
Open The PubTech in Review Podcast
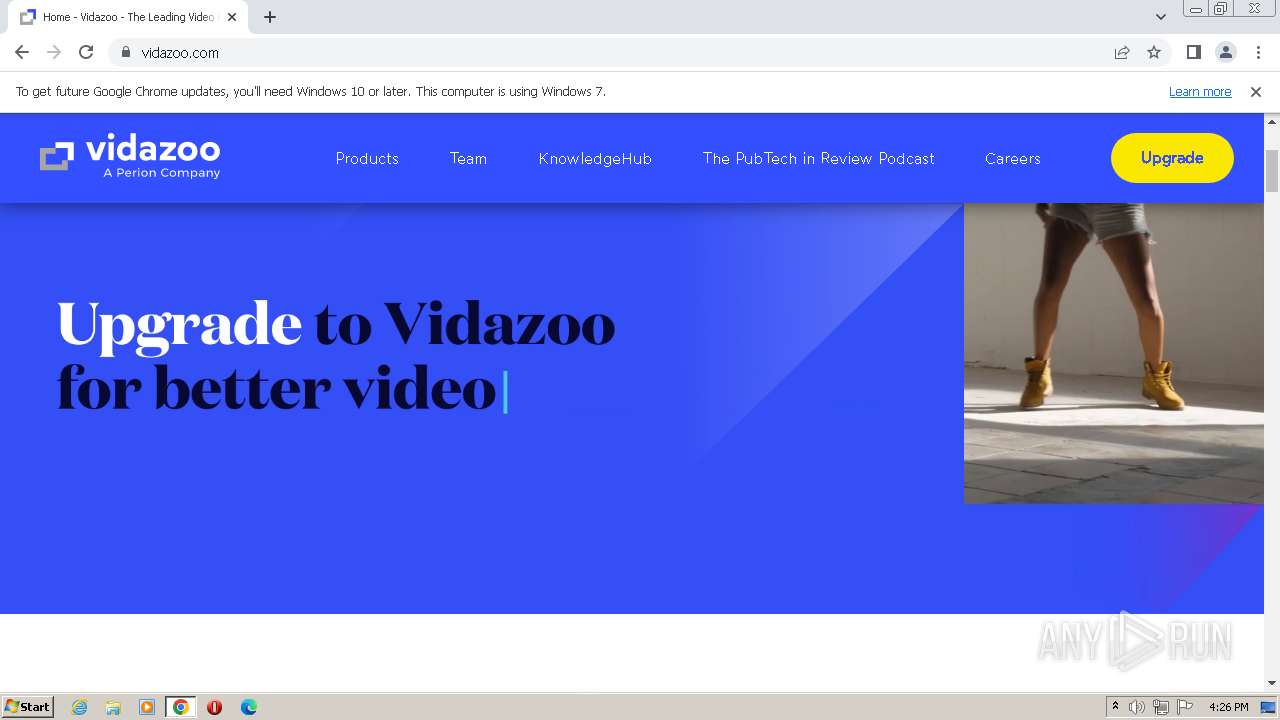click(x=818, y=158)
